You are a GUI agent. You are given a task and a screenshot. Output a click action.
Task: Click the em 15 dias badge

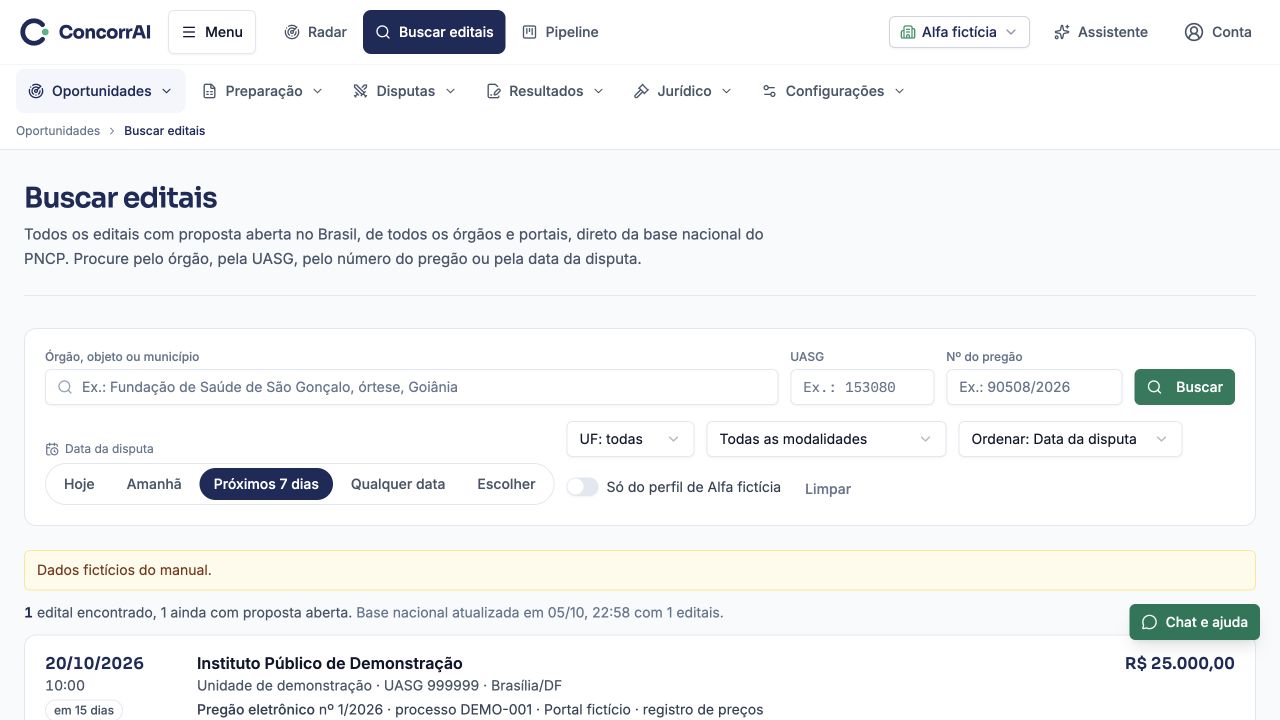pos(84,710)
